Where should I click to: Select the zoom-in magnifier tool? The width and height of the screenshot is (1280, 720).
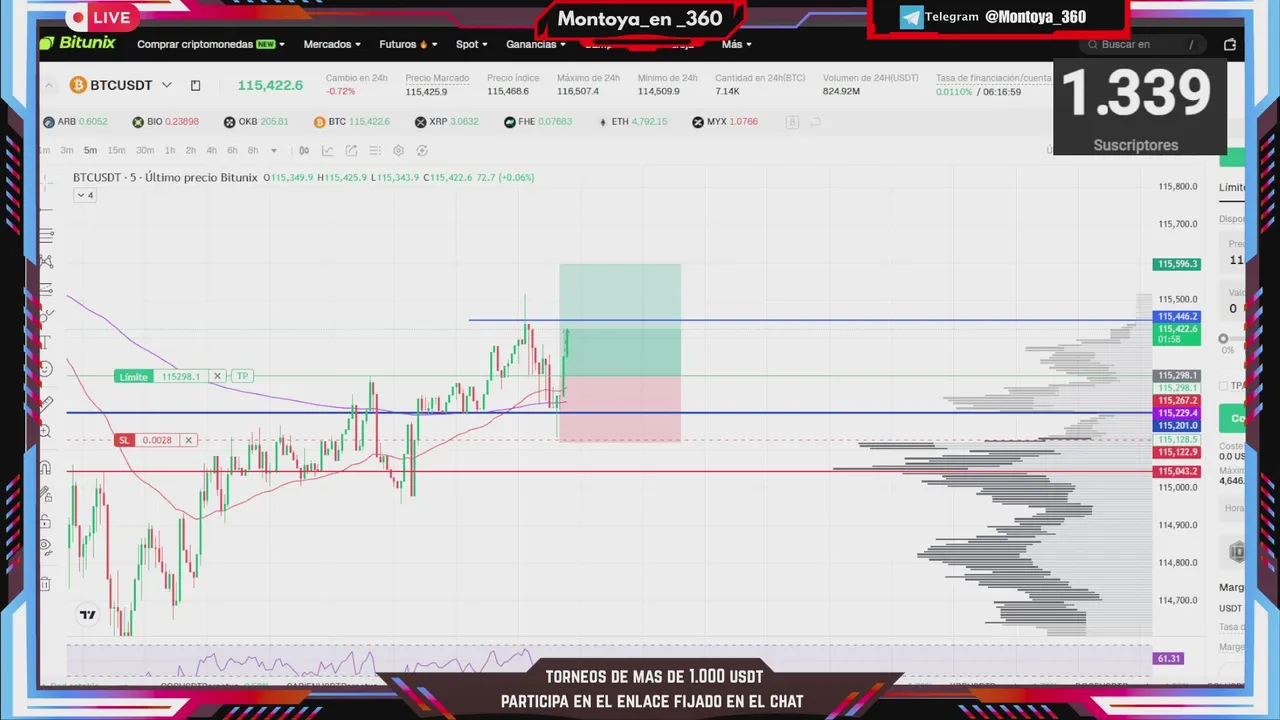(x=46, y=432)
